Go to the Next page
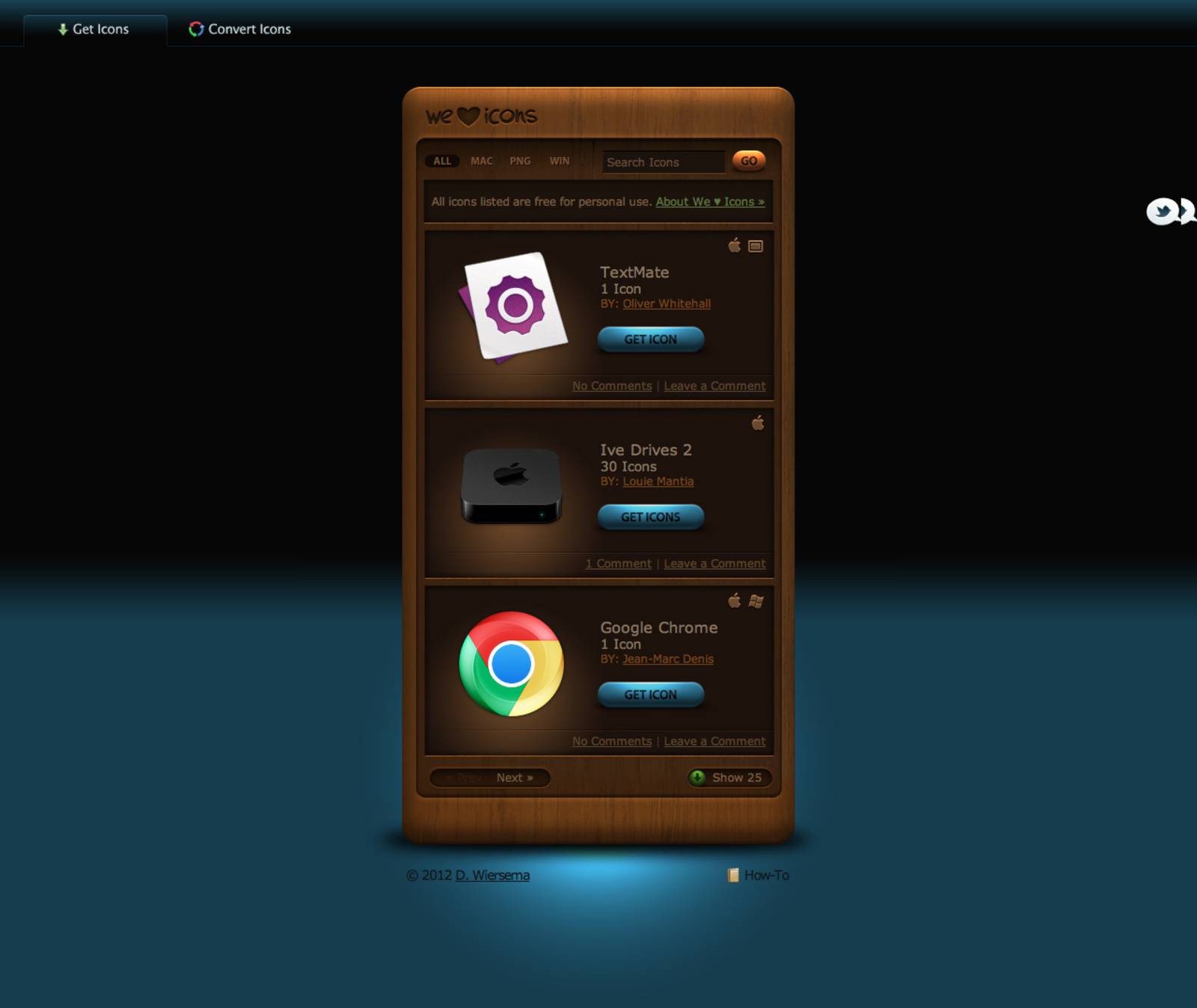The height and width of the screenshot is (1008, 1197). click(515, 778)
